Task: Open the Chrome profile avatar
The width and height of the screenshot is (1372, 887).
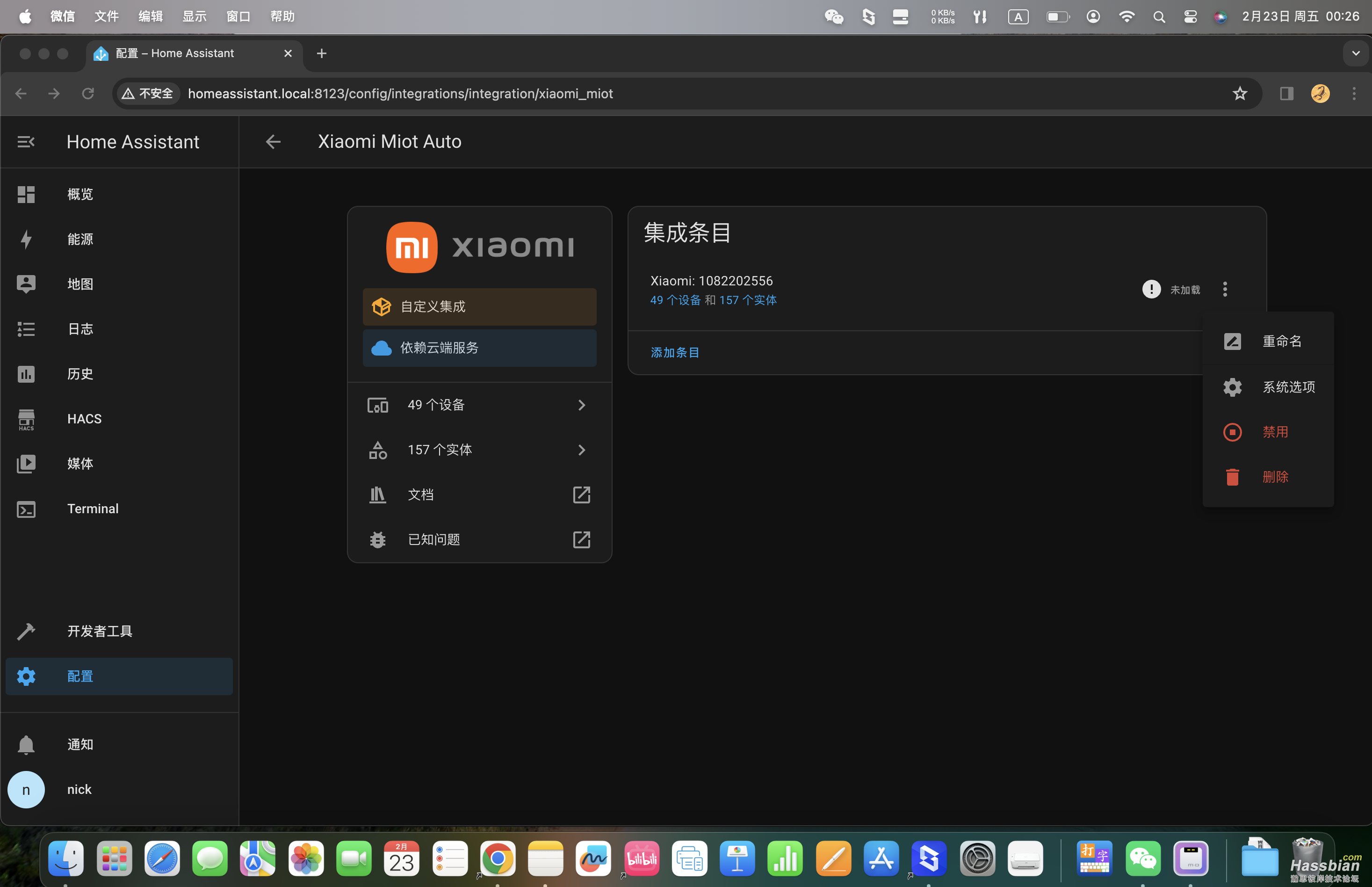Action: [1320, 93]
